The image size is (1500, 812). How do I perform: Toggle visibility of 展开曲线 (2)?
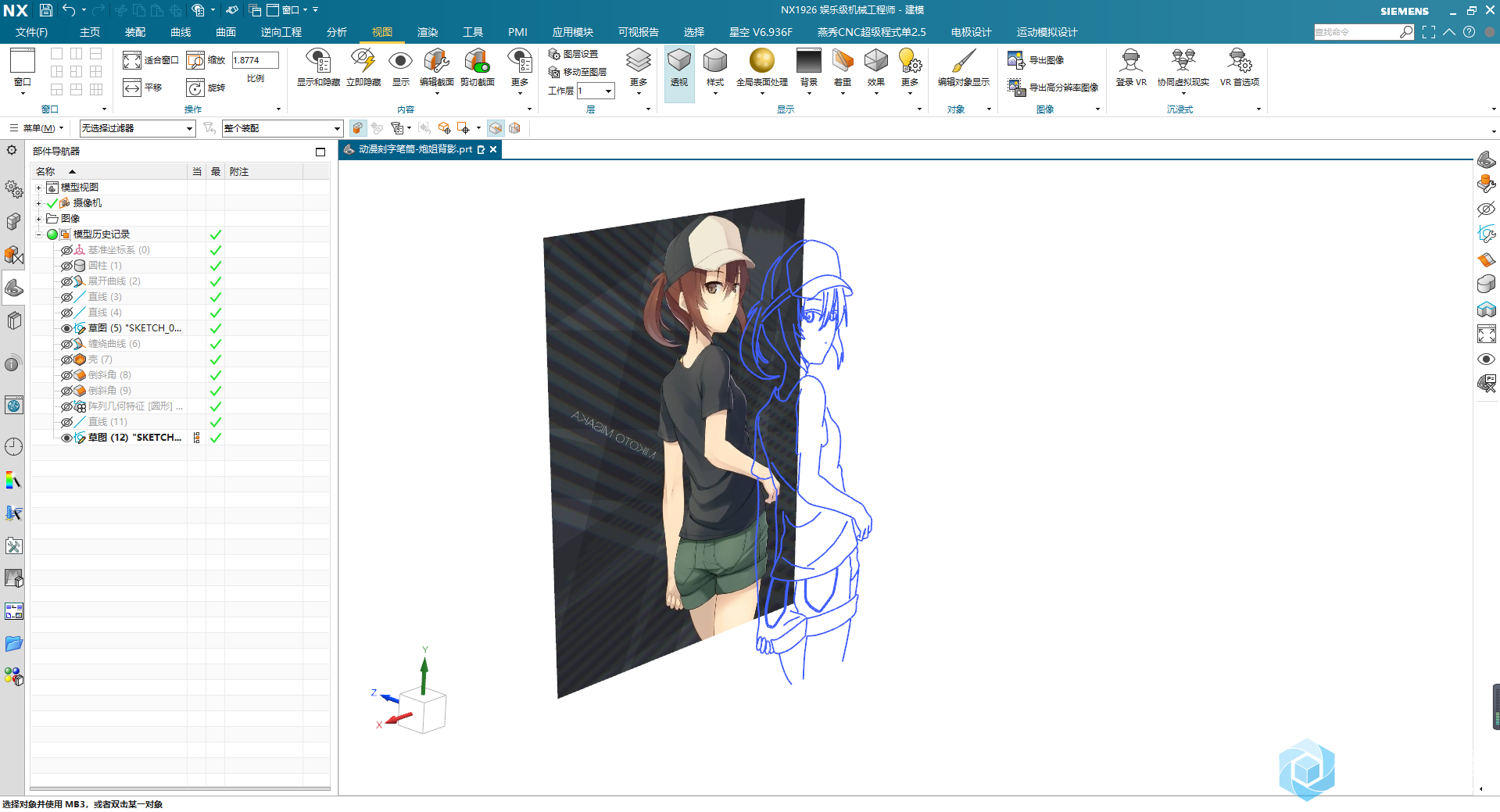66,281
